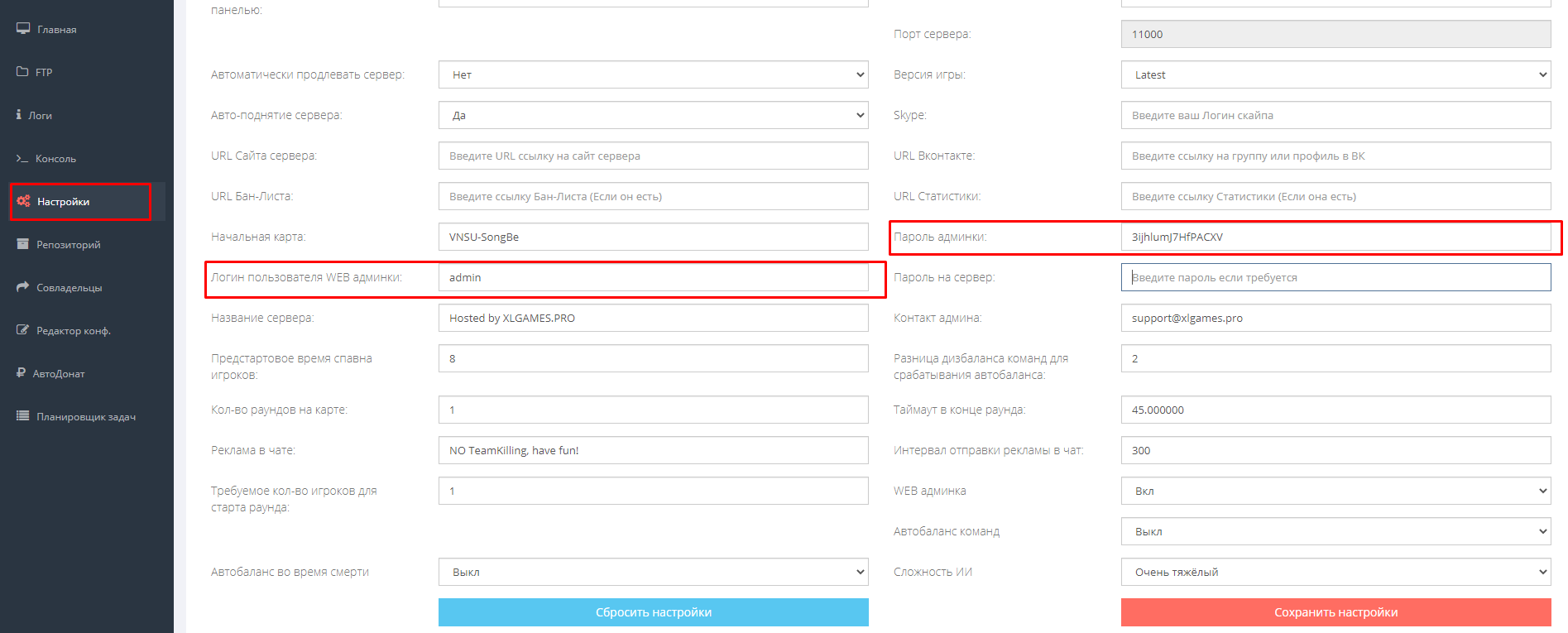Viewport: 1568px width, 633px height.
Task: Open the Авто-поднятие сервера selector
Action: pos(653,115)
